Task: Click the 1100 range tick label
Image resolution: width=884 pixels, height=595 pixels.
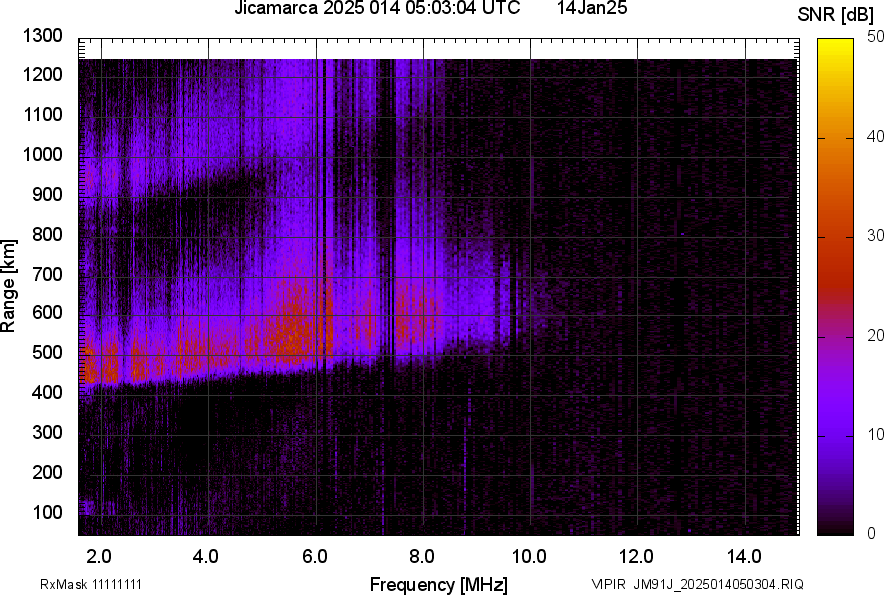Action: tap(42, 114)
